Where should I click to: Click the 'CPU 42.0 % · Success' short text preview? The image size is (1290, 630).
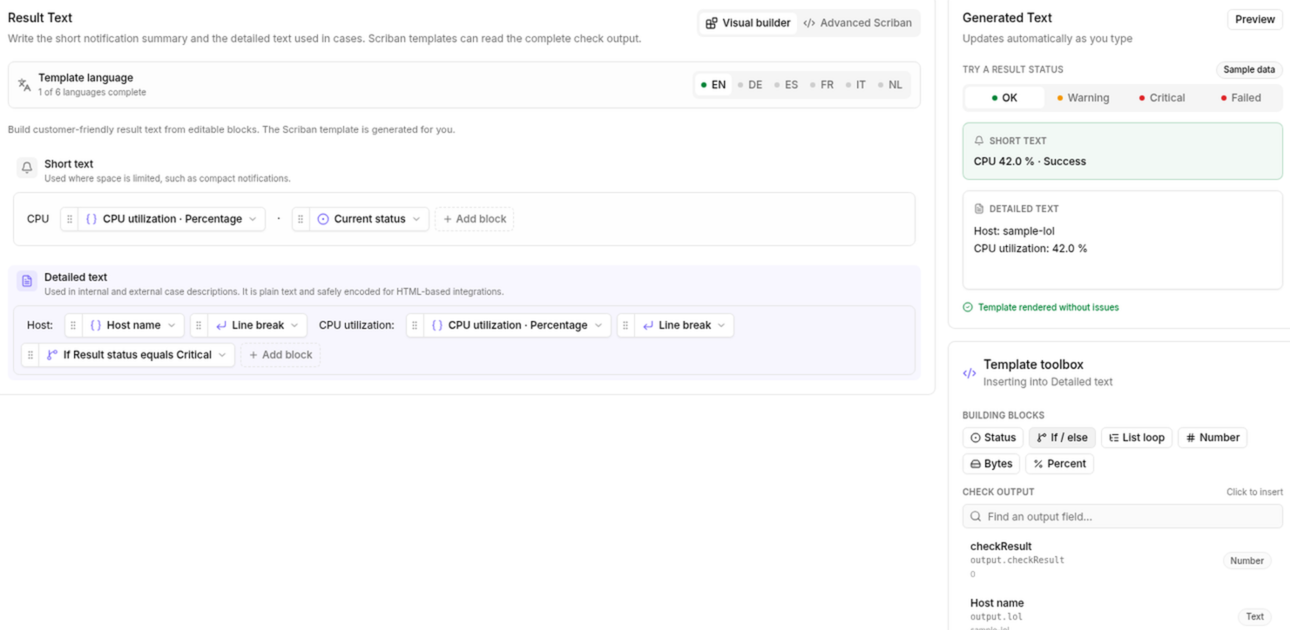[1030, 161]
